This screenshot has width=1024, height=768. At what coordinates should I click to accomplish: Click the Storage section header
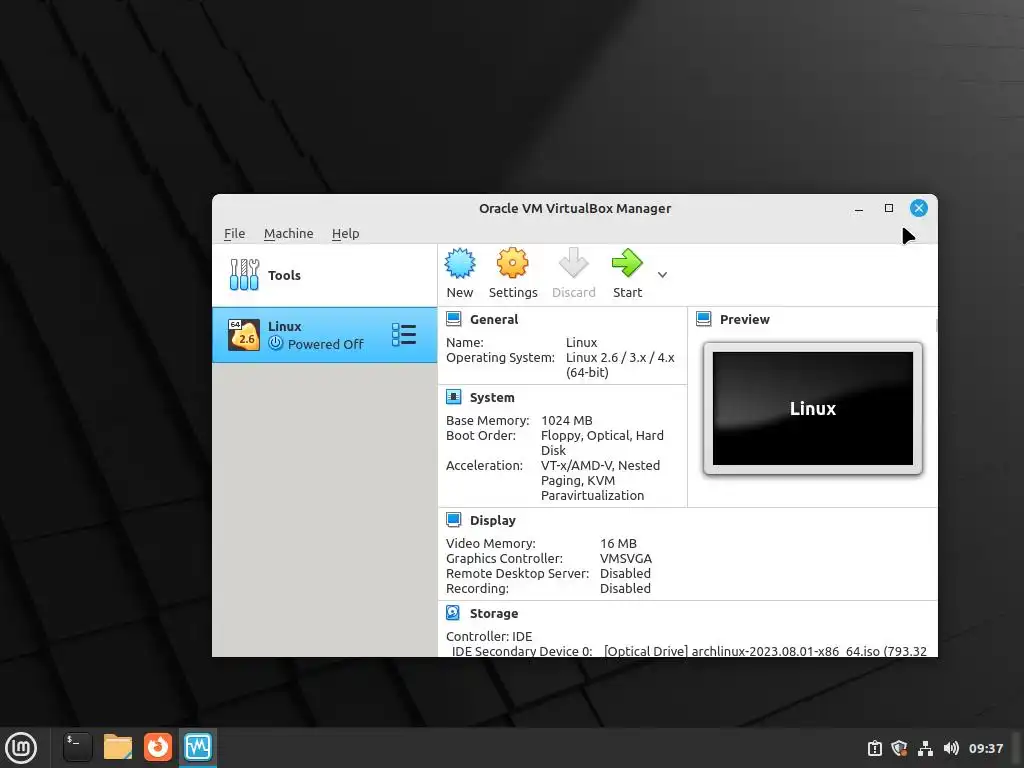pos(494,613)
